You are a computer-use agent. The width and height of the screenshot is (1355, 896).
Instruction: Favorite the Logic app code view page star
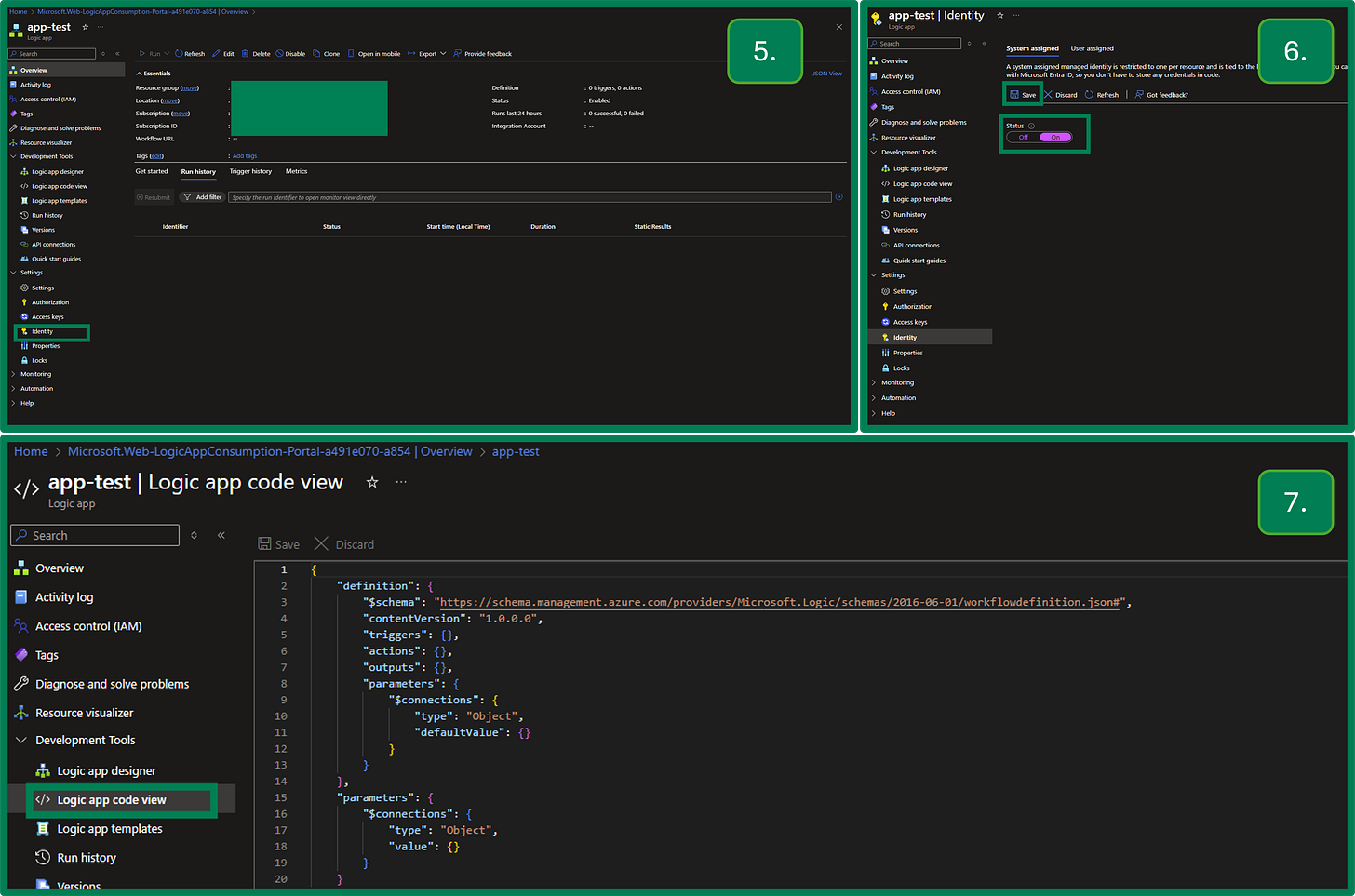point(372,482)
